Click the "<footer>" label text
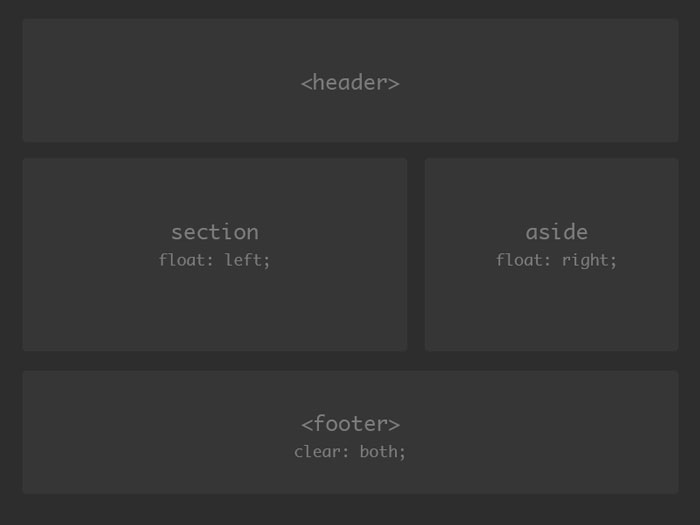 coord(350,424)
